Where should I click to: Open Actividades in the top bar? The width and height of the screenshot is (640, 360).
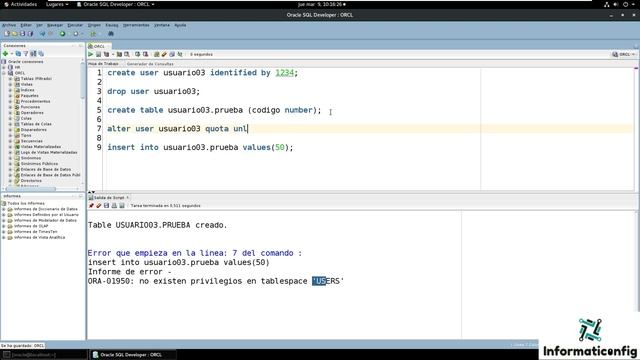tap(20, 4)
